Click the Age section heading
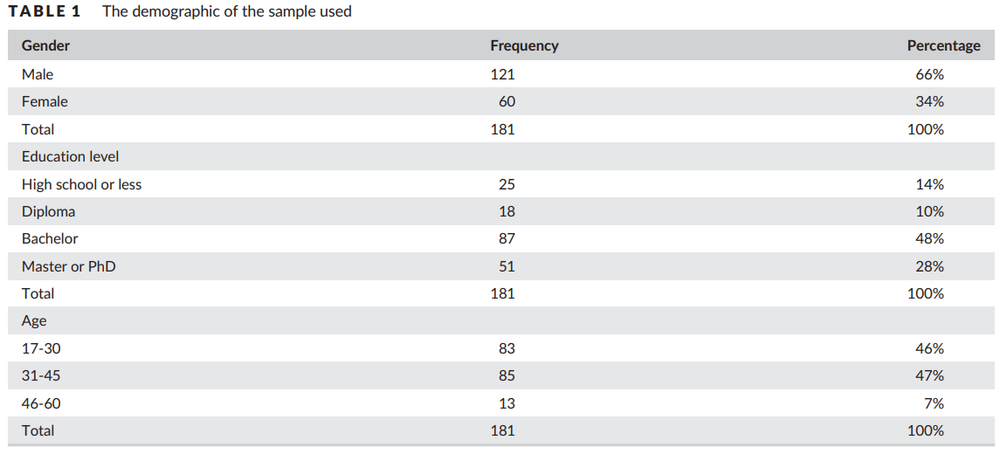Screen dimensions: 1000x454 (x=34, y=321)
